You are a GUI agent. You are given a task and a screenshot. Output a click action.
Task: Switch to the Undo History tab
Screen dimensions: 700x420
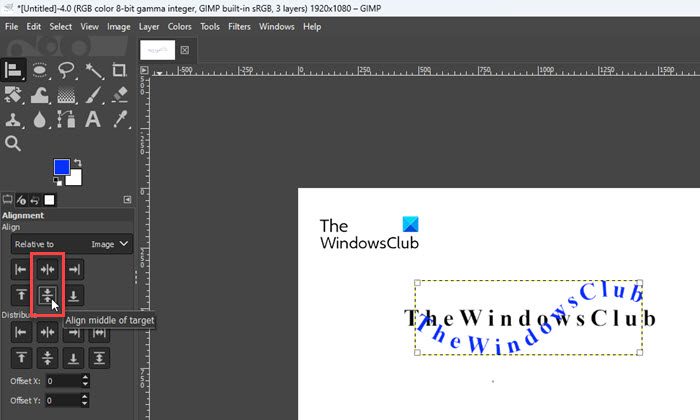[x=35, y=200]
